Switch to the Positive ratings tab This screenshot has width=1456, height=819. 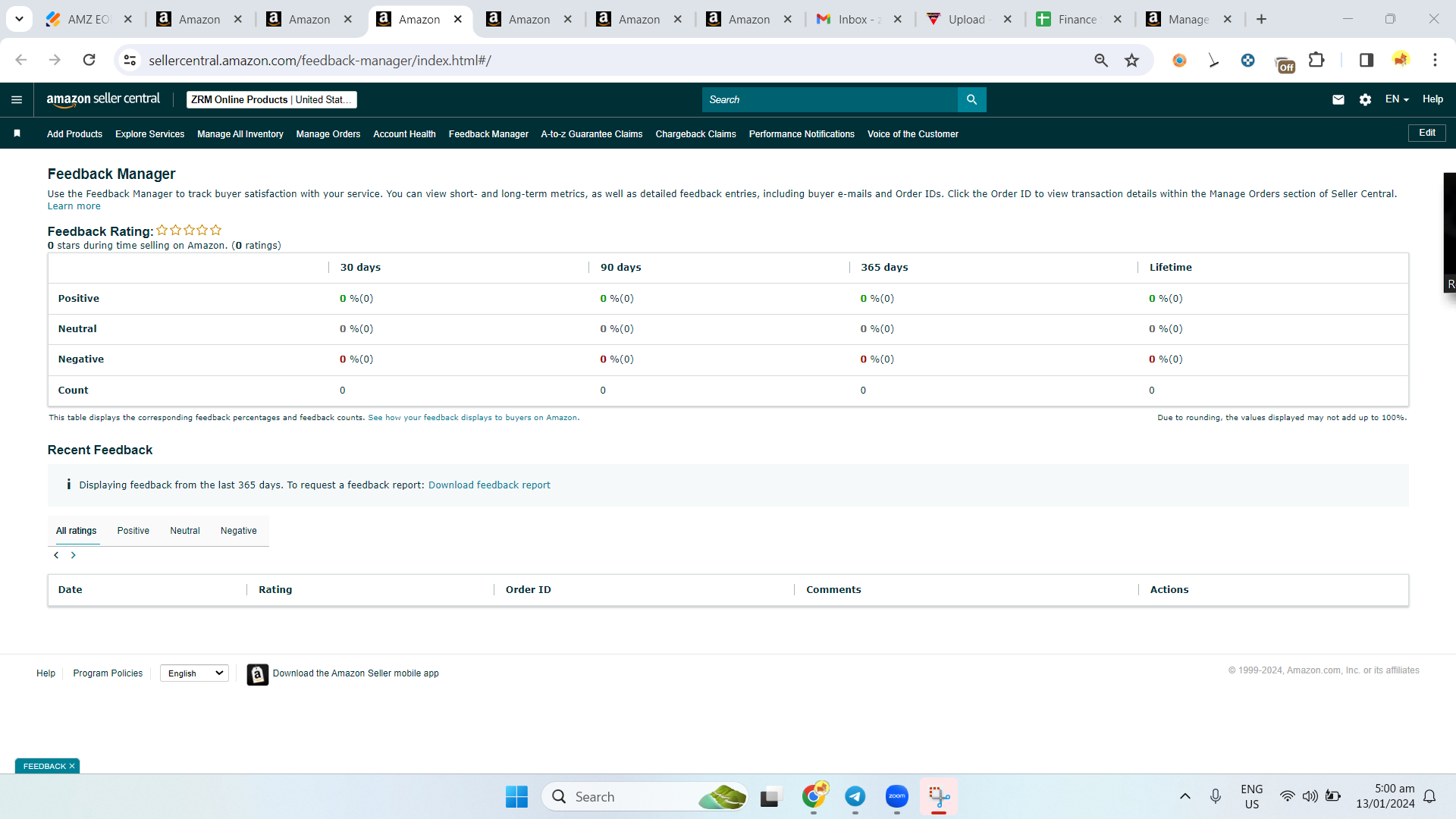(x=133, y=531)
